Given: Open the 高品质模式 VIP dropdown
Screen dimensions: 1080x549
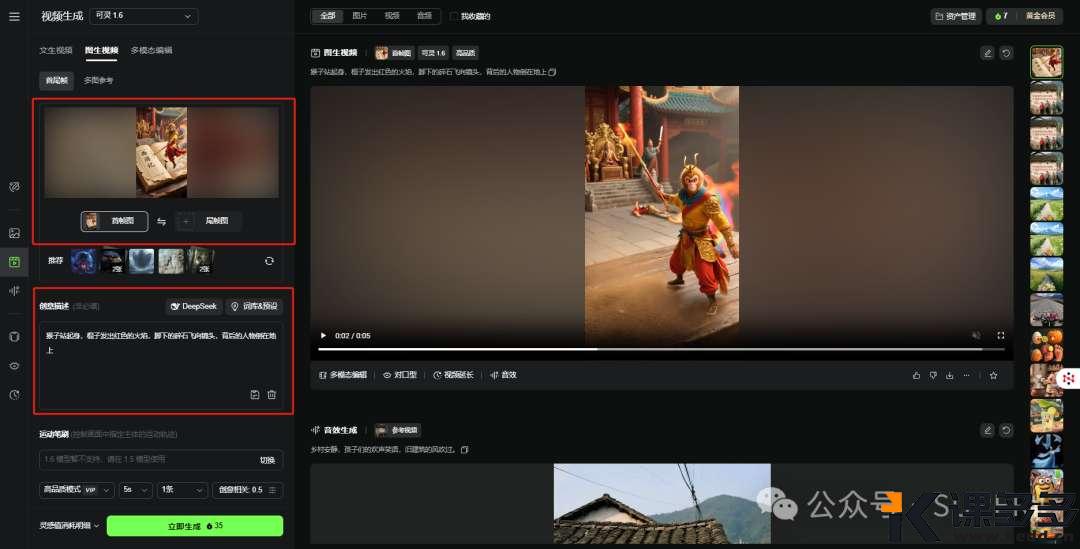Looking at the screenshot, I should point(75,490).
